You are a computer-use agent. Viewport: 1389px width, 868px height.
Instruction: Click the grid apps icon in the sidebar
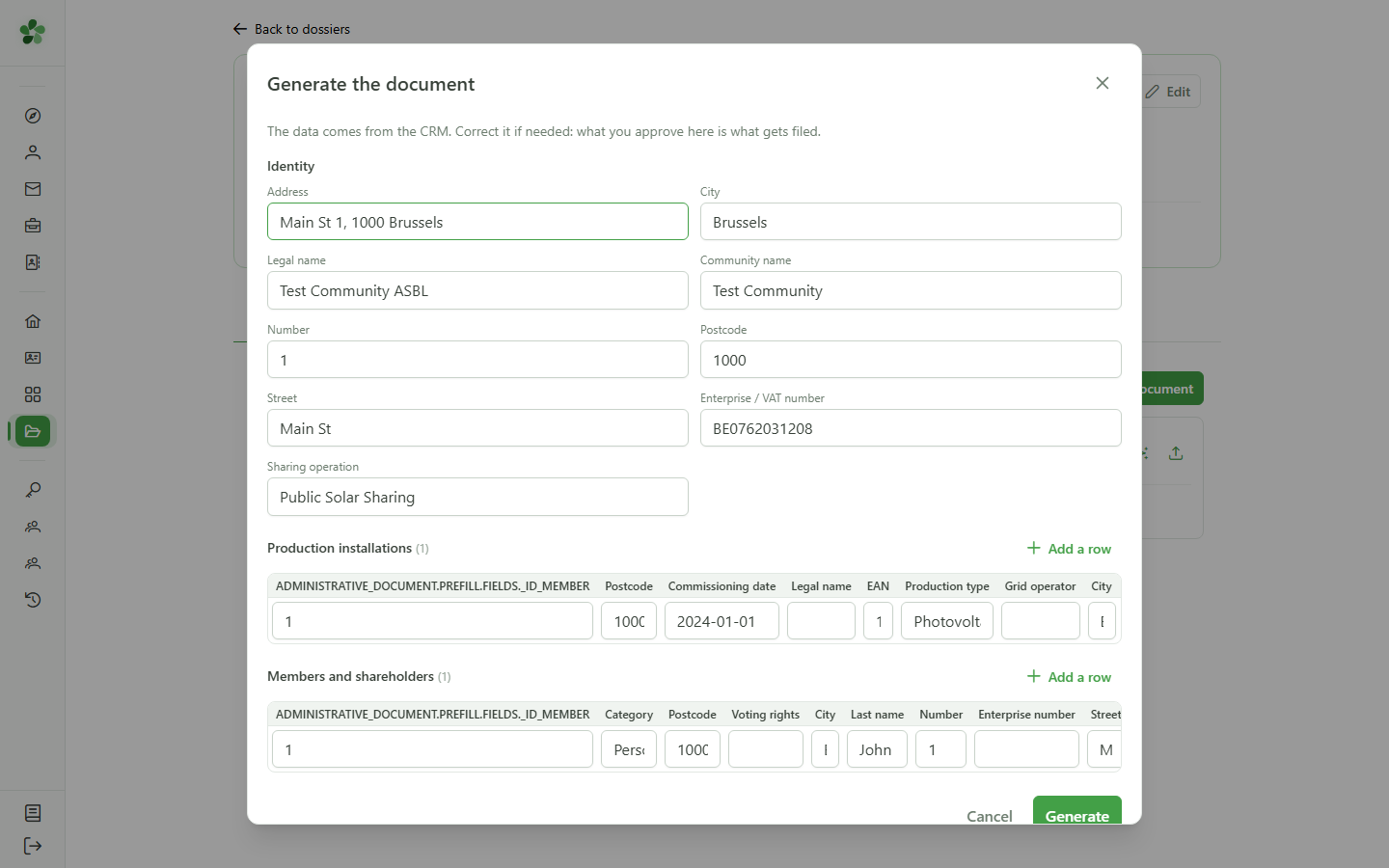pos(33,394)
